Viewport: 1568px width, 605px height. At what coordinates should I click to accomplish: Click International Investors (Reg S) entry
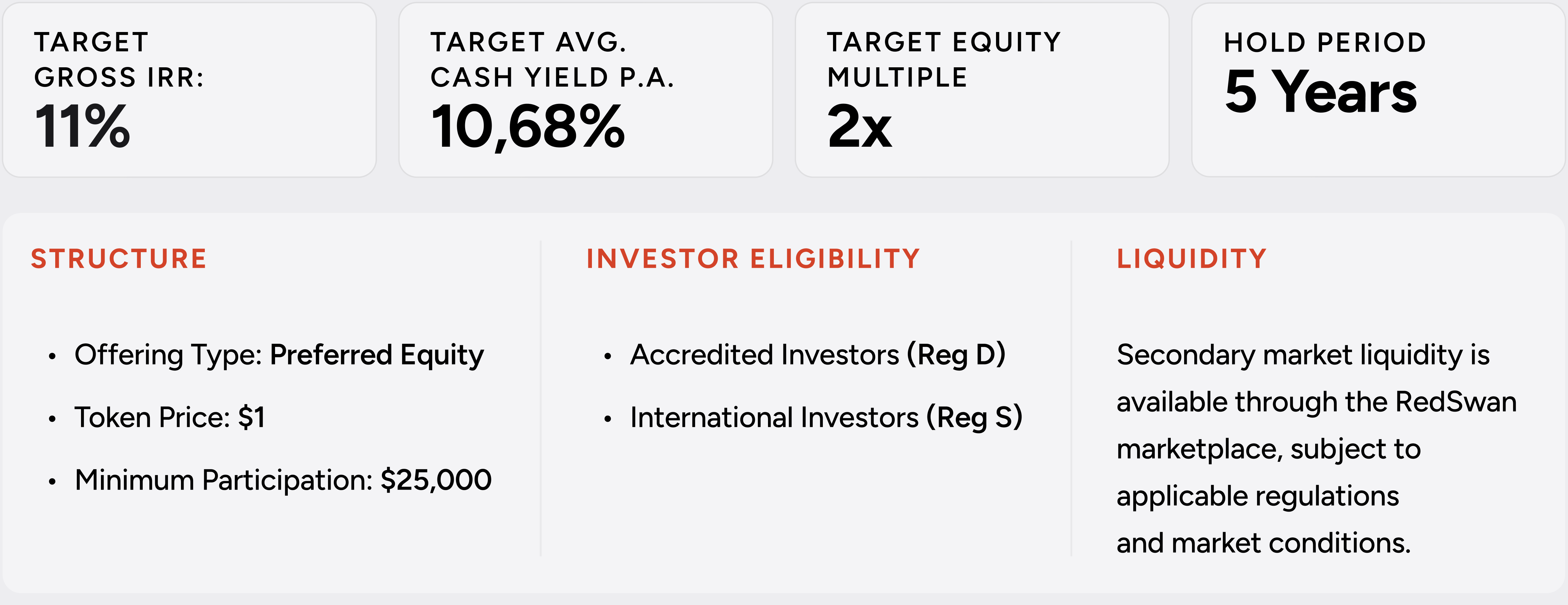[826, 417]
